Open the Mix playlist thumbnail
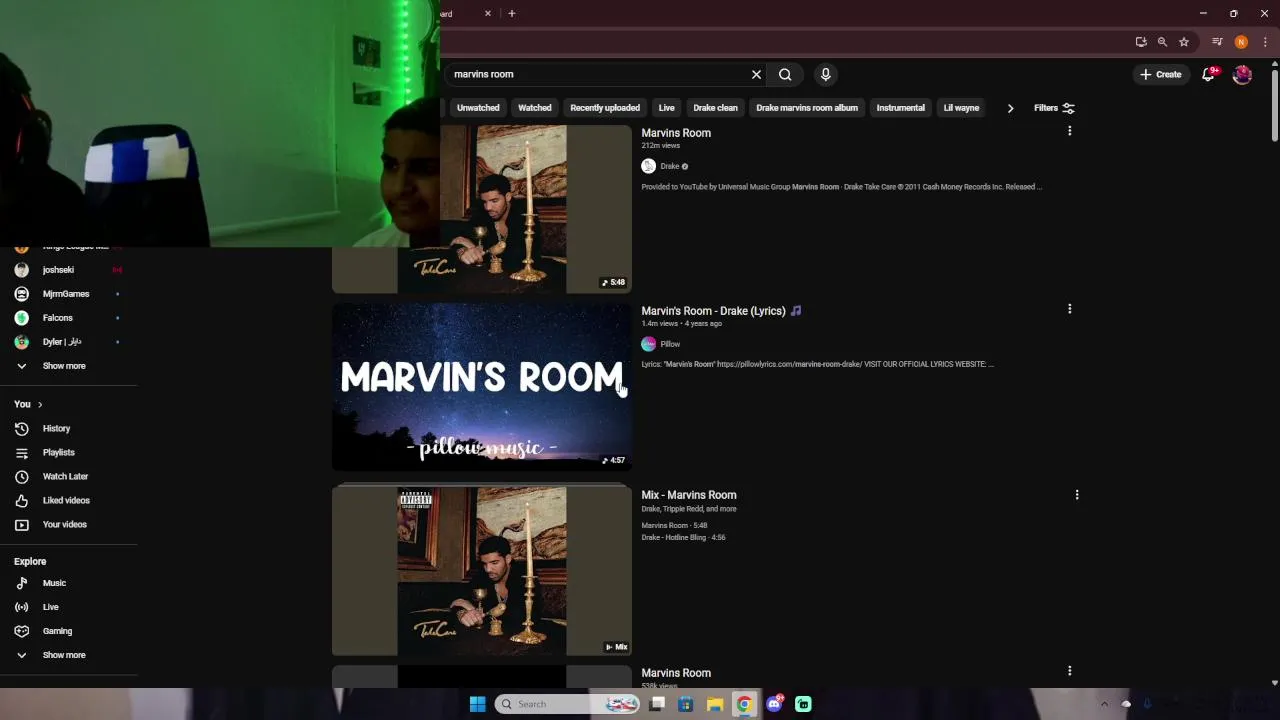The height and width of the screenshot is (720, 1280). [482, 571]
